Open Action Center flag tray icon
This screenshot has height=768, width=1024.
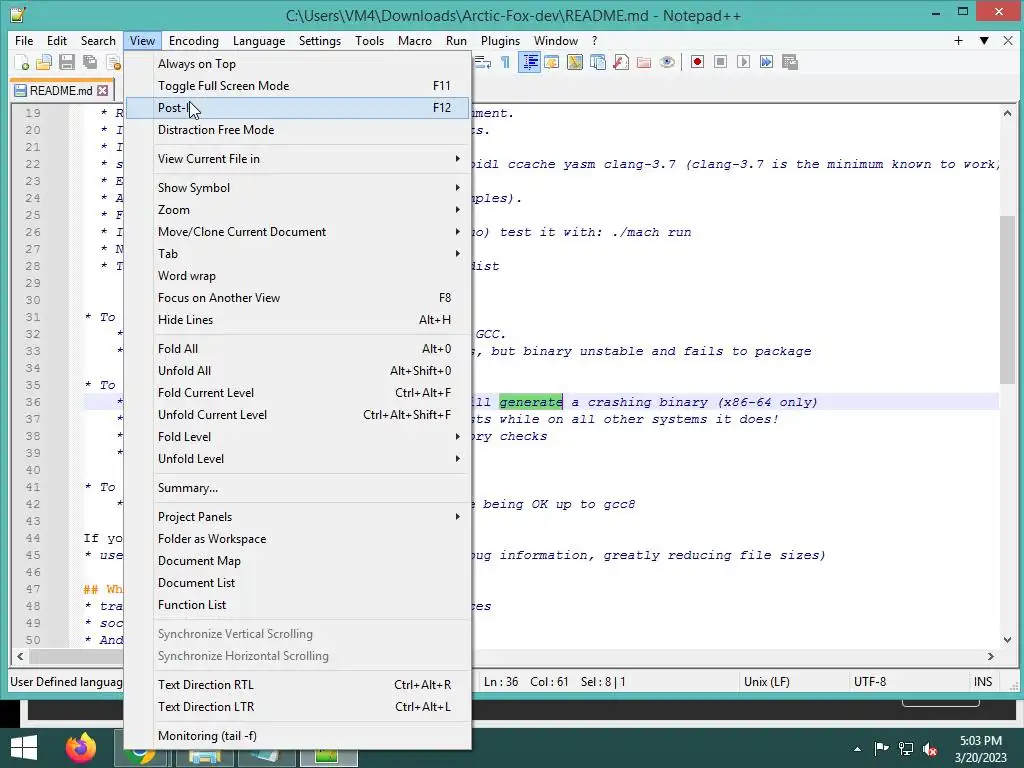click(x=881, y=749)
